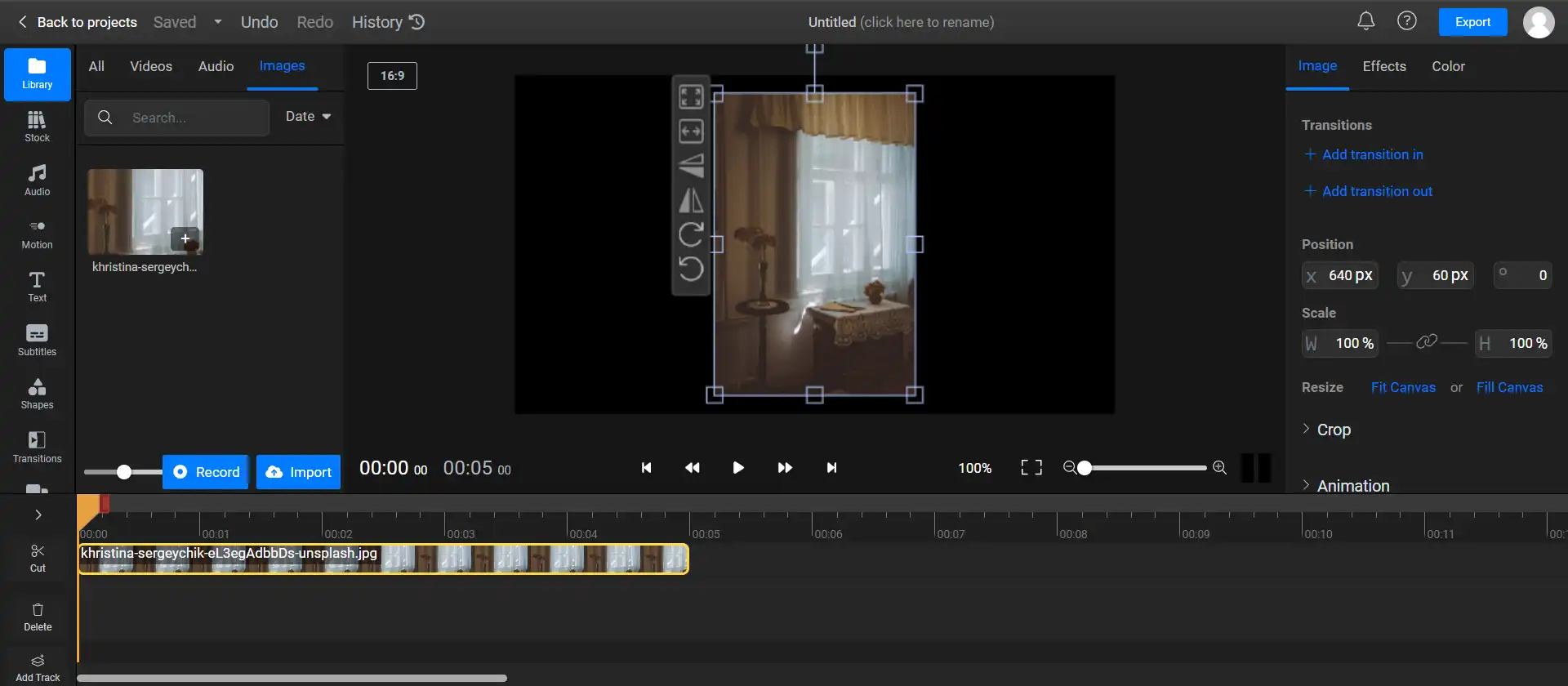The width and height of the screenshot is (1568, 686).
Task: Click the Import button
Action: coord(299,472)
